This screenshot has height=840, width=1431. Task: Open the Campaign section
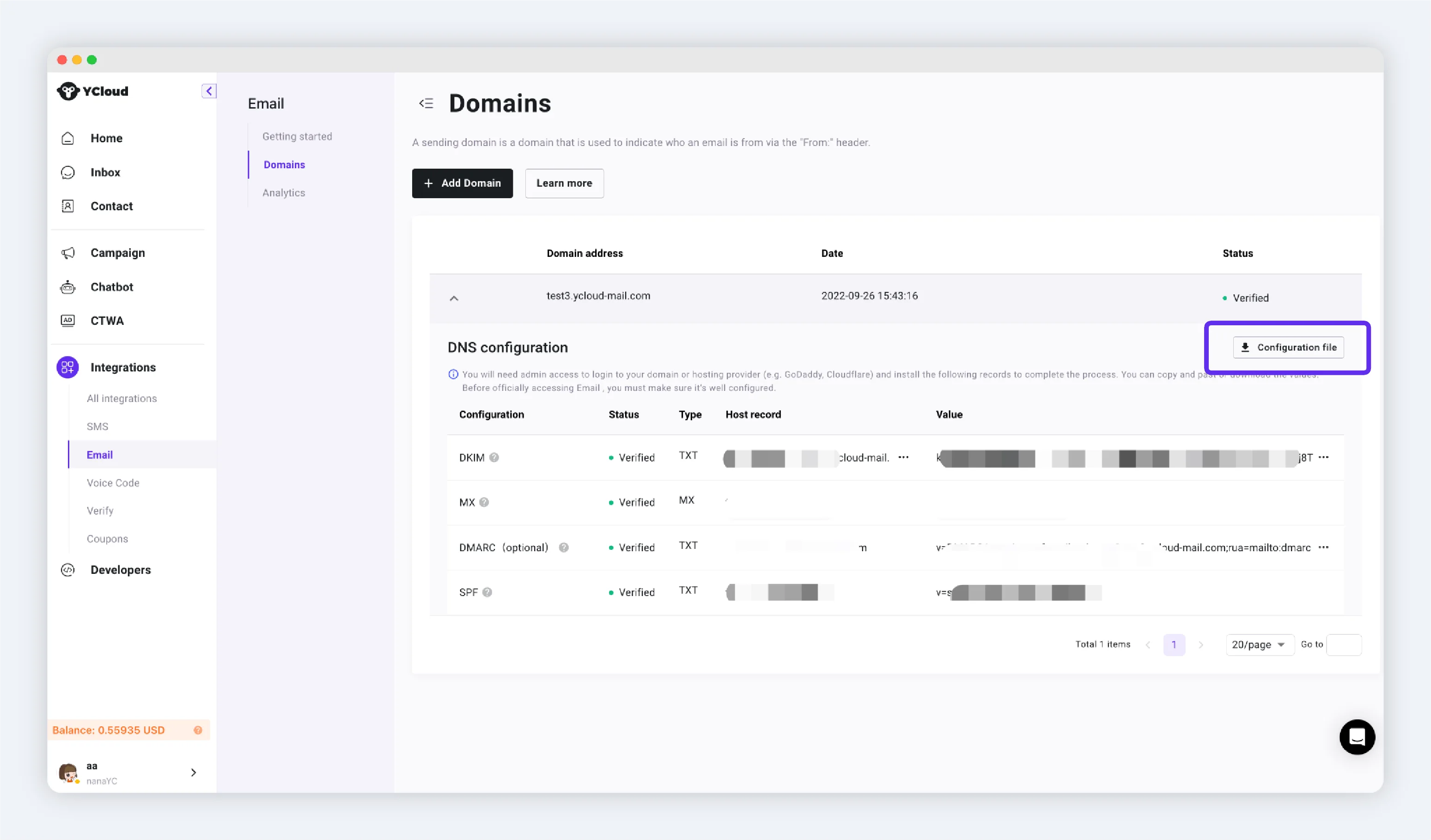(x=117, y=253)
